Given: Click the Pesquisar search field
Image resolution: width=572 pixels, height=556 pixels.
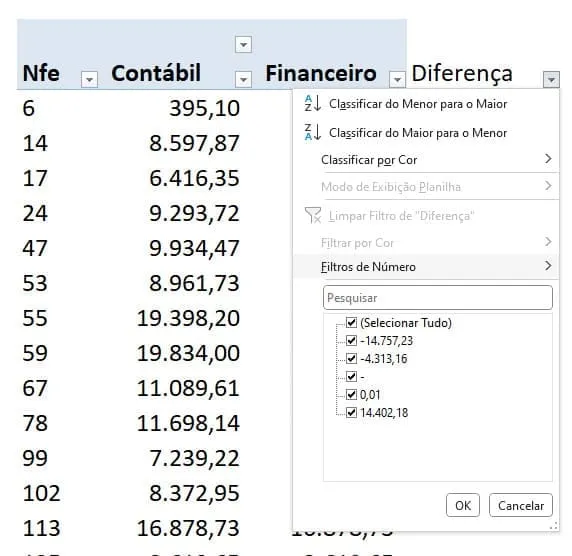Looking at the screenshot, I should tap(438, 298).
